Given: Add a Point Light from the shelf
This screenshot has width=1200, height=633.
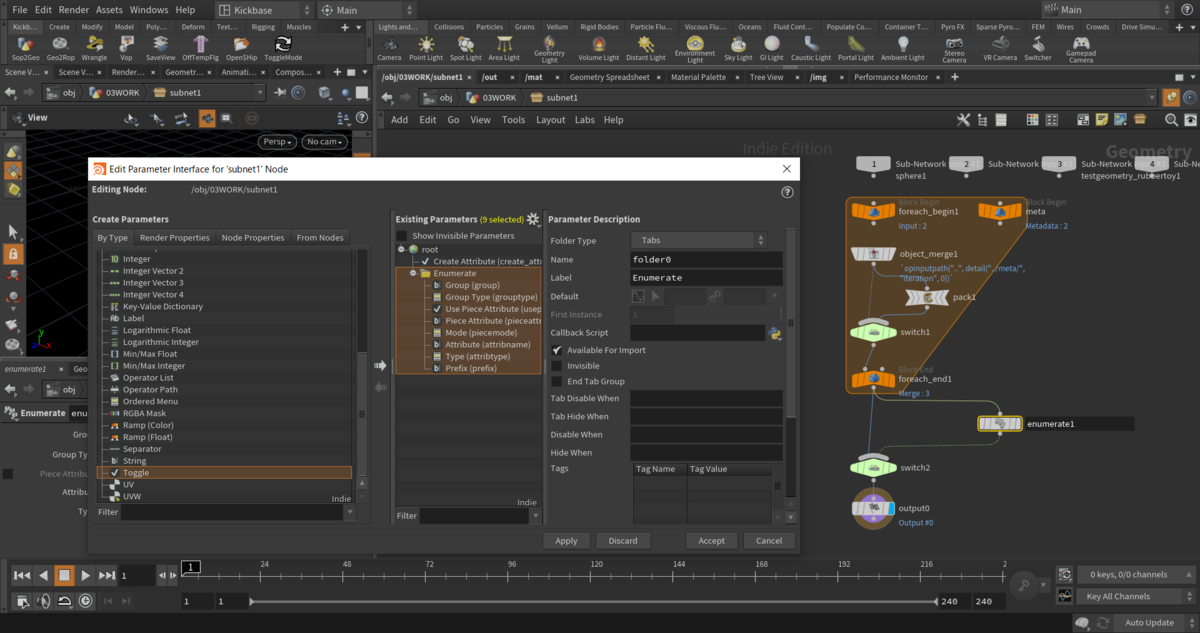Looking at the screenshot, I should [427, 48].
